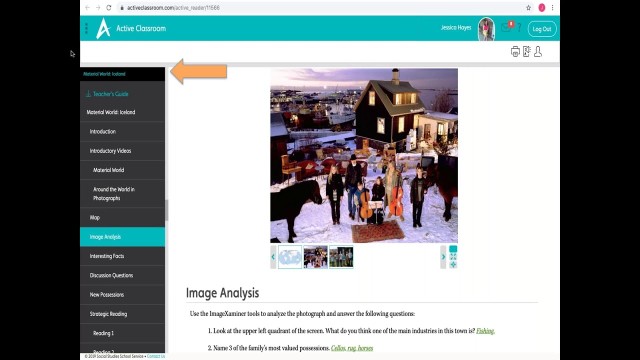Click the Material World: Iceland header title
640x360 pixels.
coord(104,74)
